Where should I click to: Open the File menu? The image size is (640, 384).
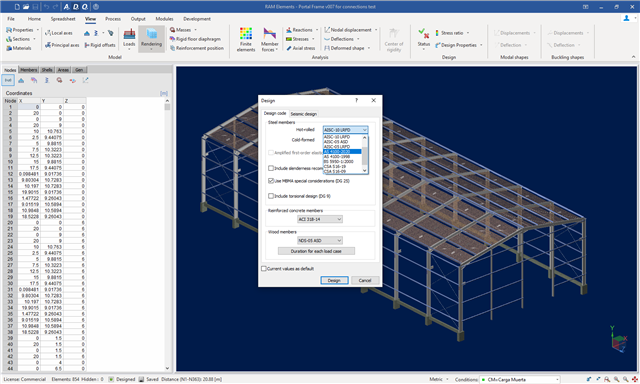11,19
